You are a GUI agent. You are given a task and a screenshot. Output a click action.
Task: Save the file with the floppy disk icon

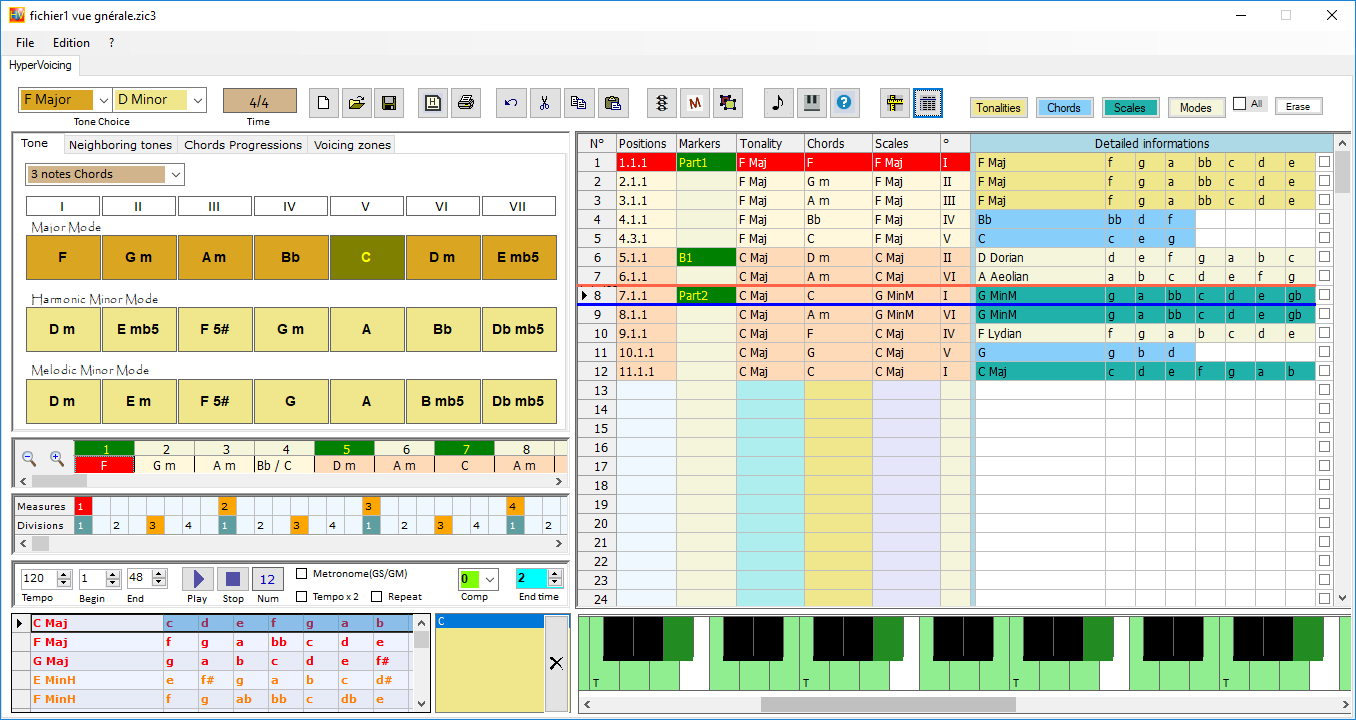tap(387, 102)
